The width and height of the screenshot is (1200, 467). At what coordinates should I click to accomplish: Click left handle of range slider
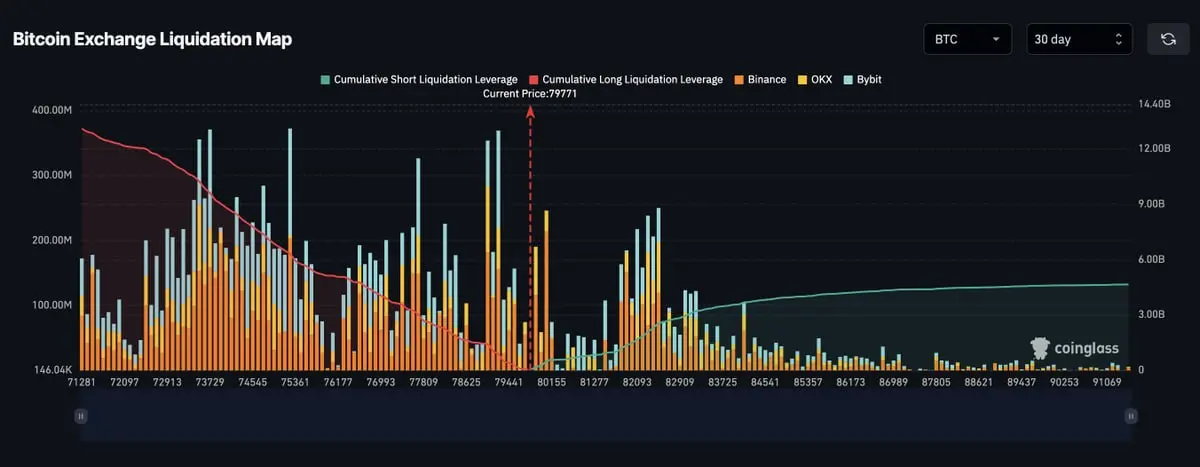tap(81, 415)
